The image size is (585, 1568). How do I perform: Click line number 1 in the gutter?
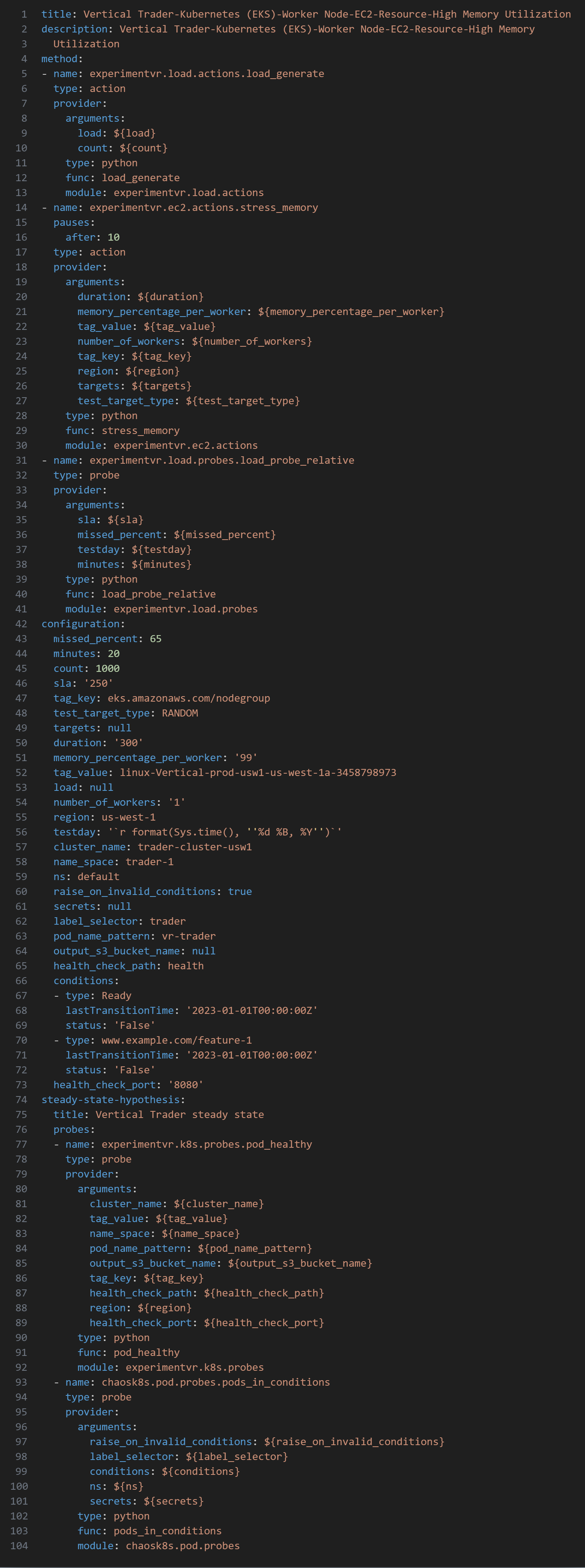(24, 14)
